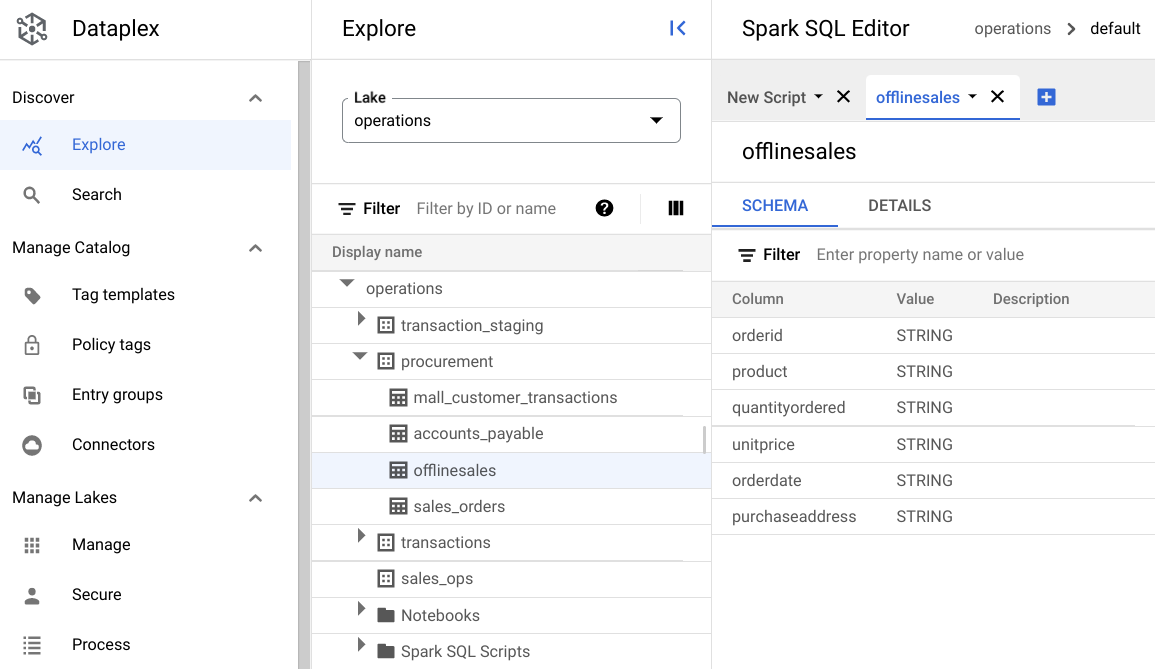1155x669 pixels.
Task: Click the transactions zone icon
Action: tap(386, 543)
